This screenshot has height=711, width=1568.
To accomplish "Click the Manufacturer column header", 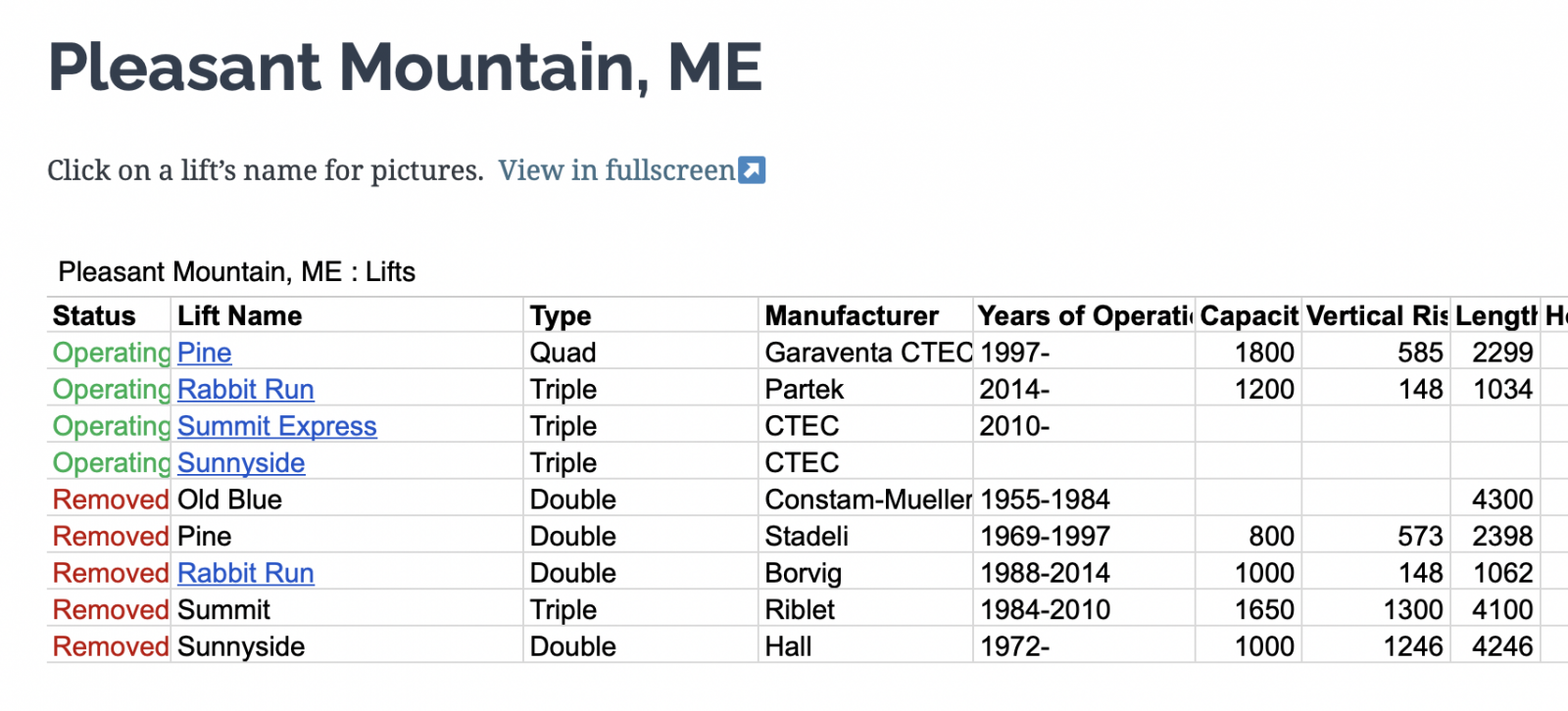I will click(852, 316).
